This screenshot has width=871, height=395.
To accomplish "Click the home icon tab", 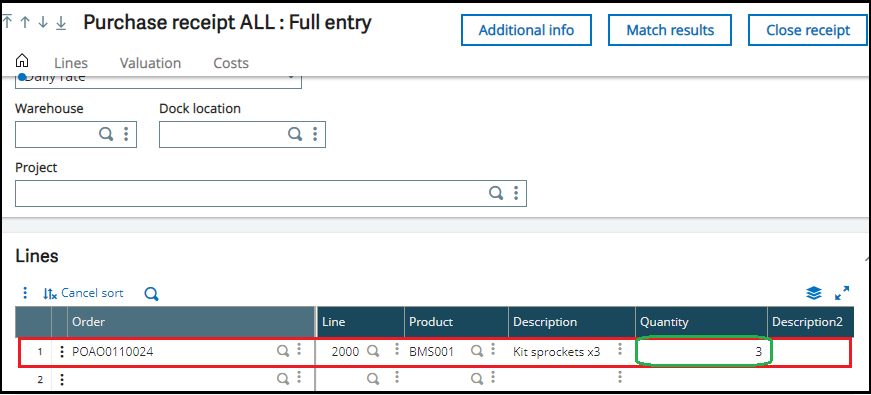I will coord(22,61).
